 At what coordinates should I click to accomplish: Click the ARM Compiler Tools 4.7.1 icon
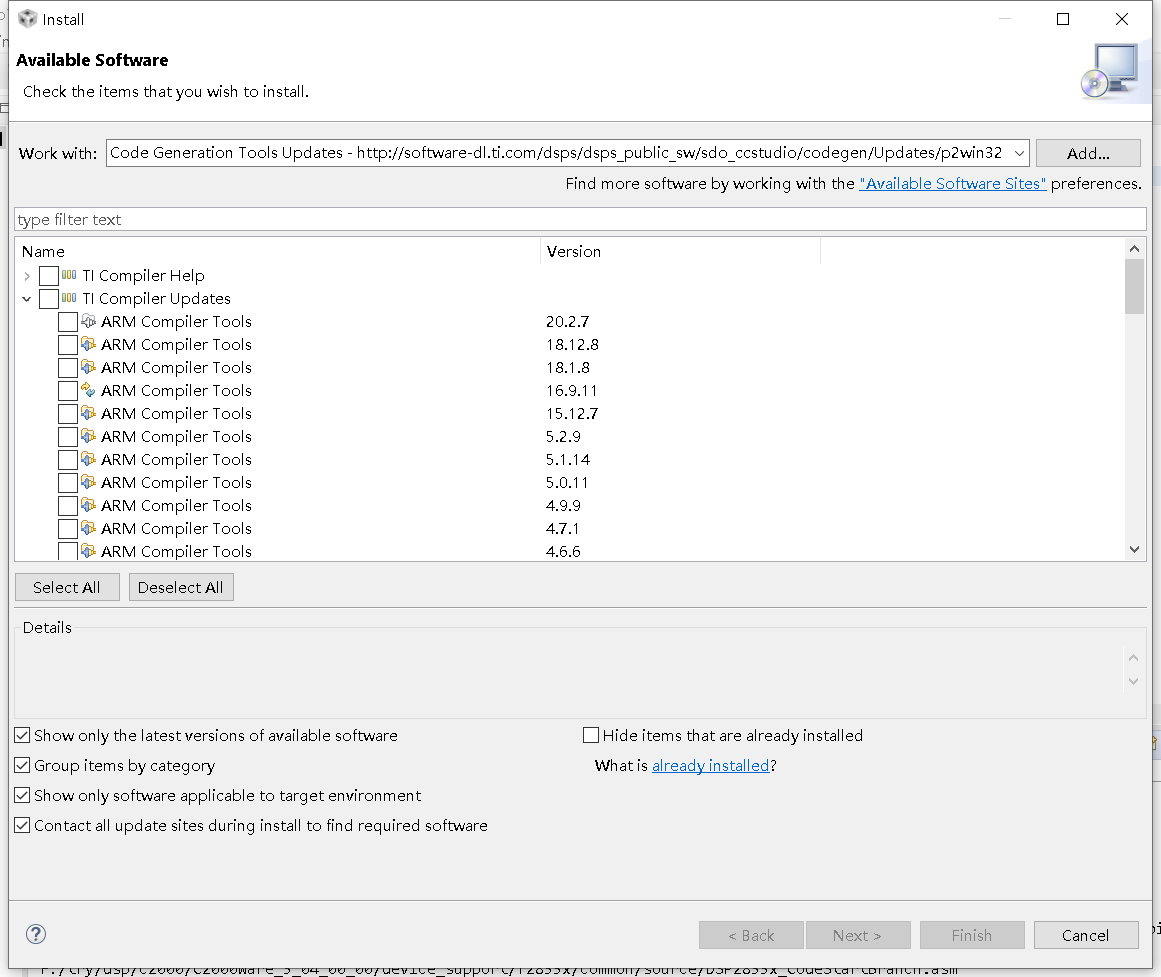(x=88, y=528)
